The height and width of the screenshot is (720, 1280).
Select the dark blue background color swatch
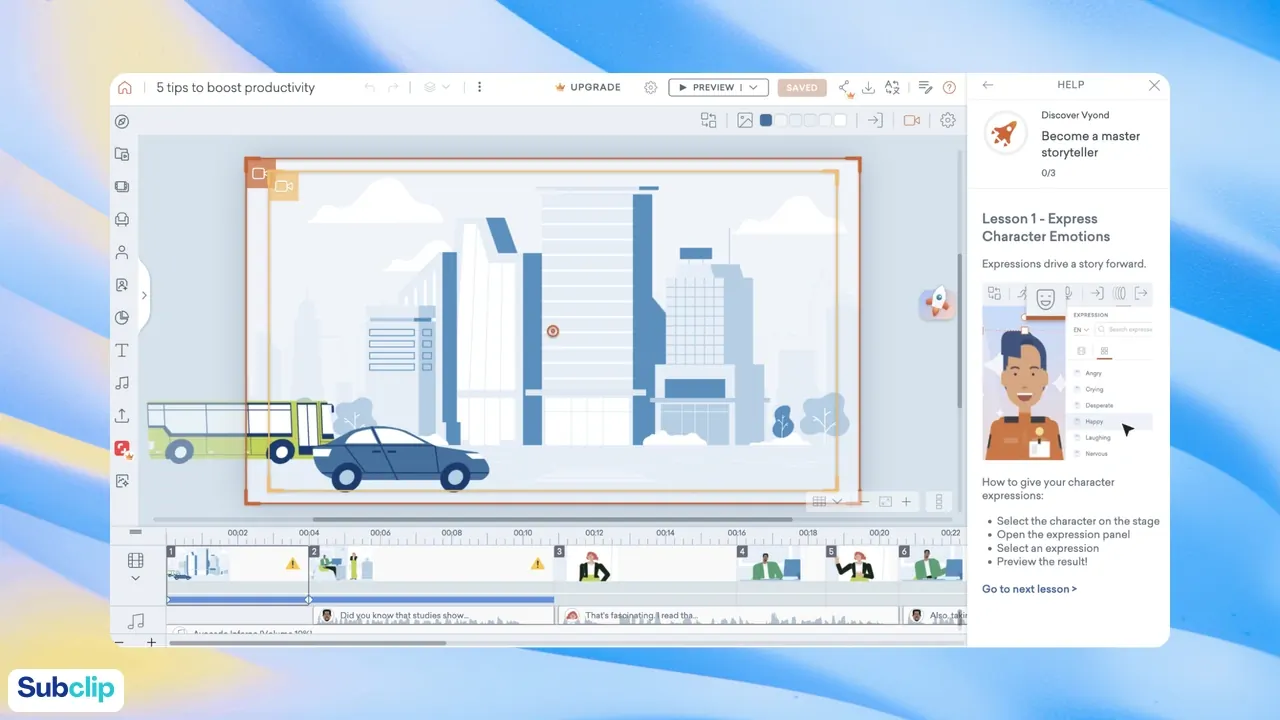(766, 120)
